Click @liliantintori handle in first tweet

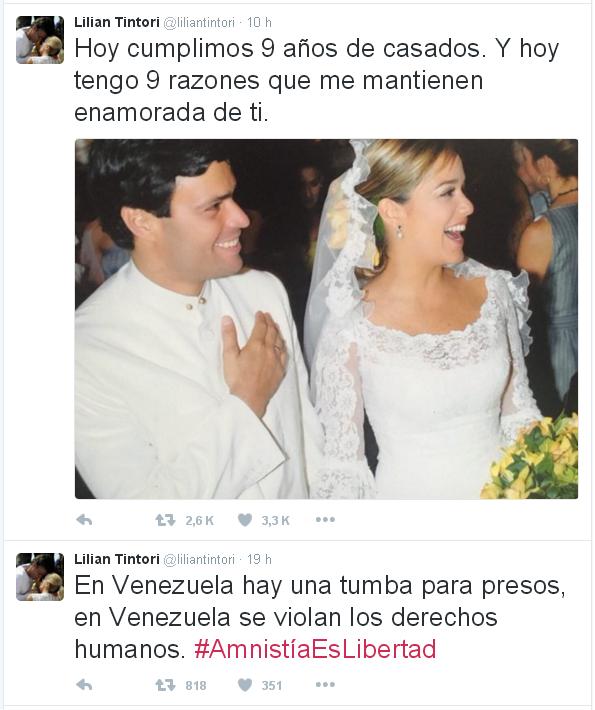(x=199, y=23)
